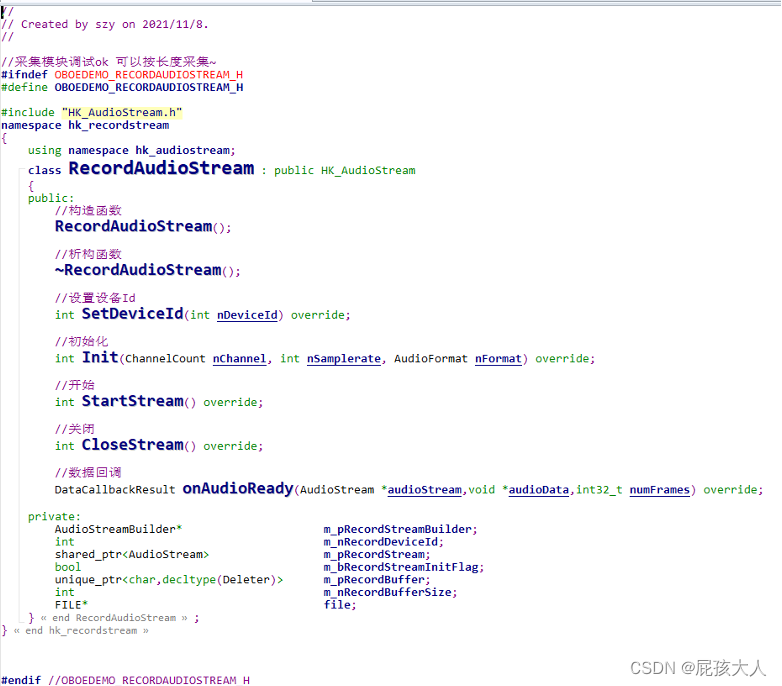
Task: Click the annotation "« end RecordAudioStream »"
Action: 114,618
